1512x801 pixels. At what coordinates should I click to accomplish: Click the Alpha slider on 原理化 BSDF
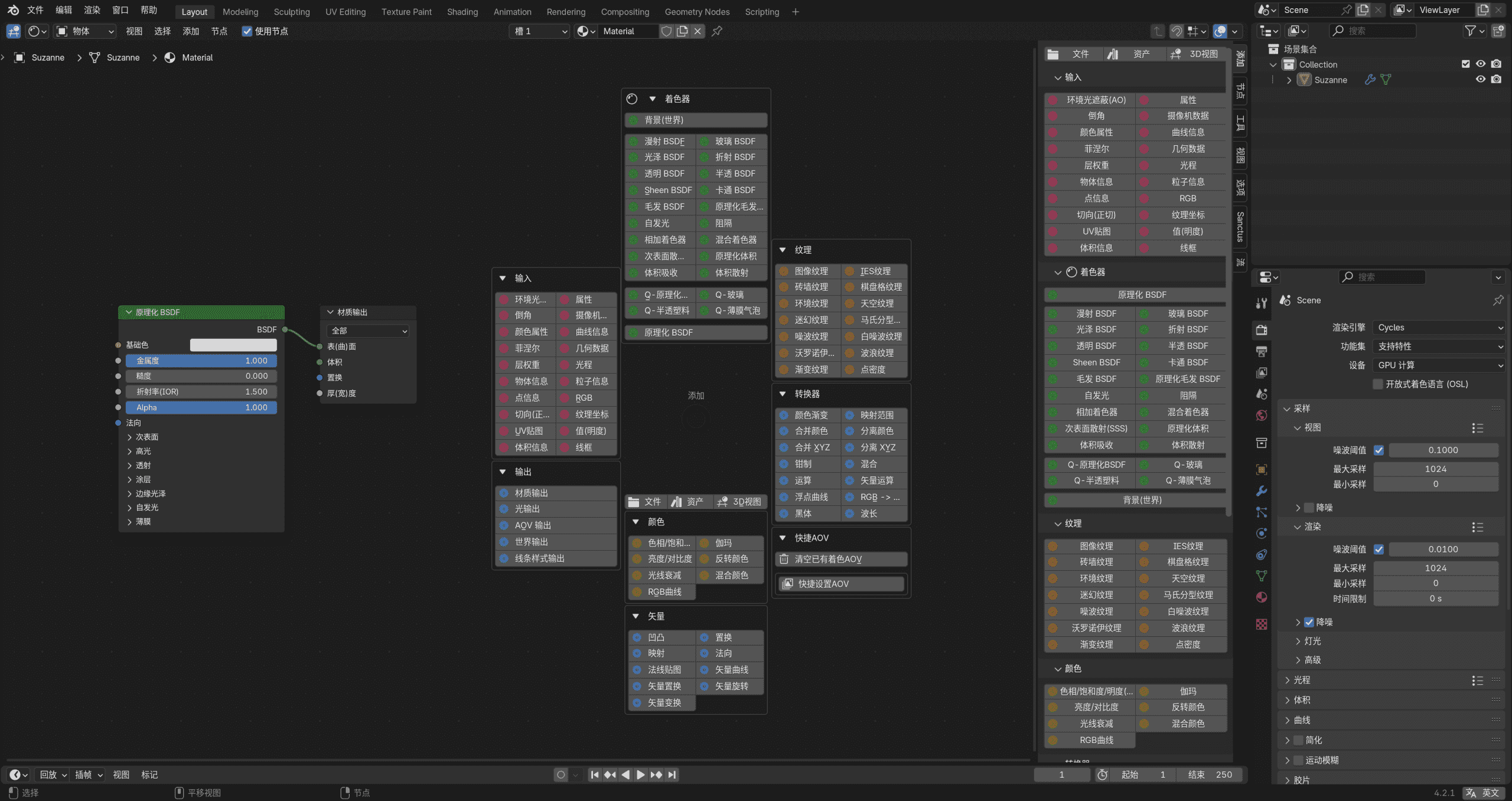point(201,408)
